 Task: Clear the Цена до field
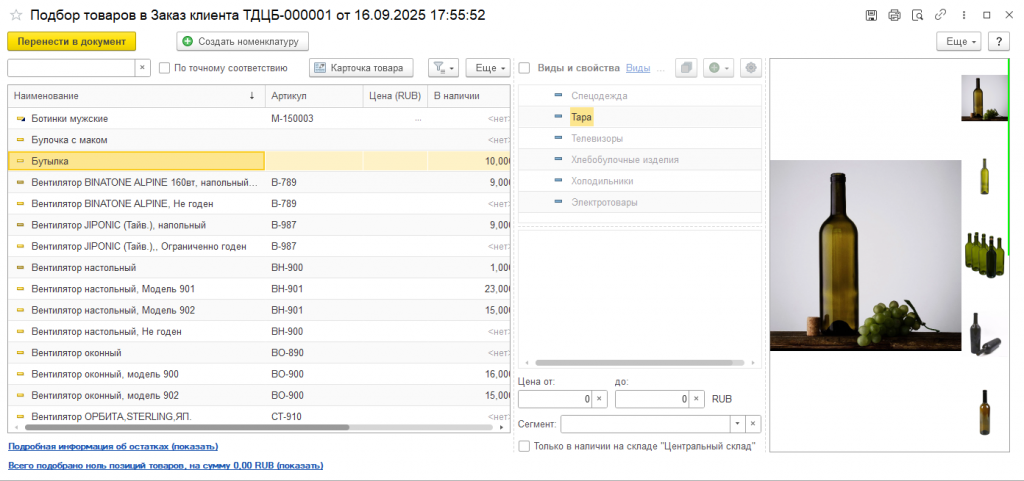point(697,399)
